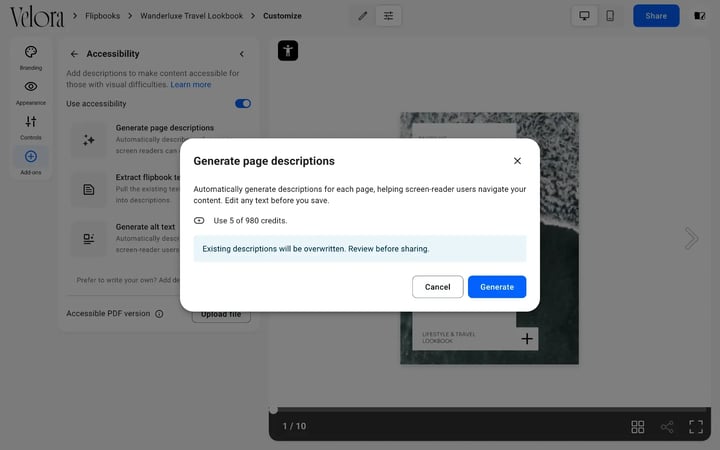This screenshot has height=450, width=720.
Task: Switch to desktop preview icon
Action: [x=584, y=16]
